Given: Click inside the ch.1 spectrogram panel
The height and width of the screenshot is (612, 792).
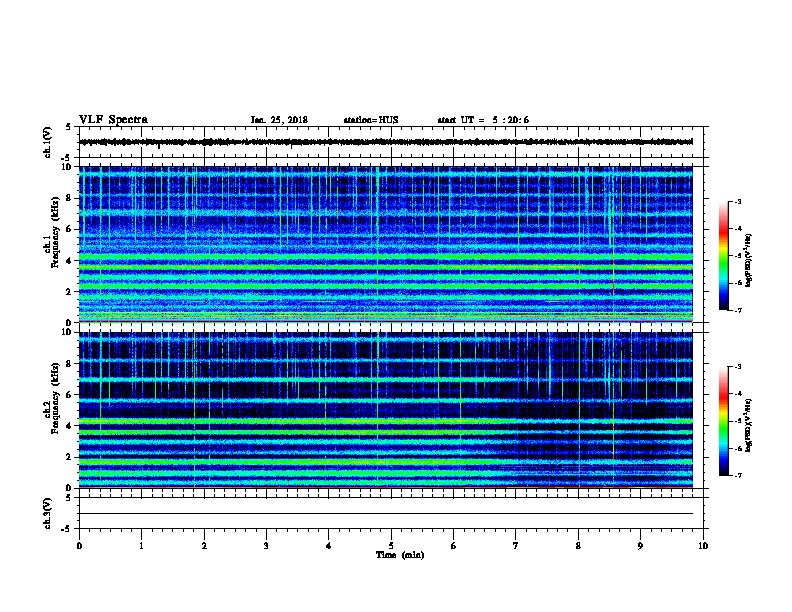Looking at the screenshot, I should [x=386, y=244].
